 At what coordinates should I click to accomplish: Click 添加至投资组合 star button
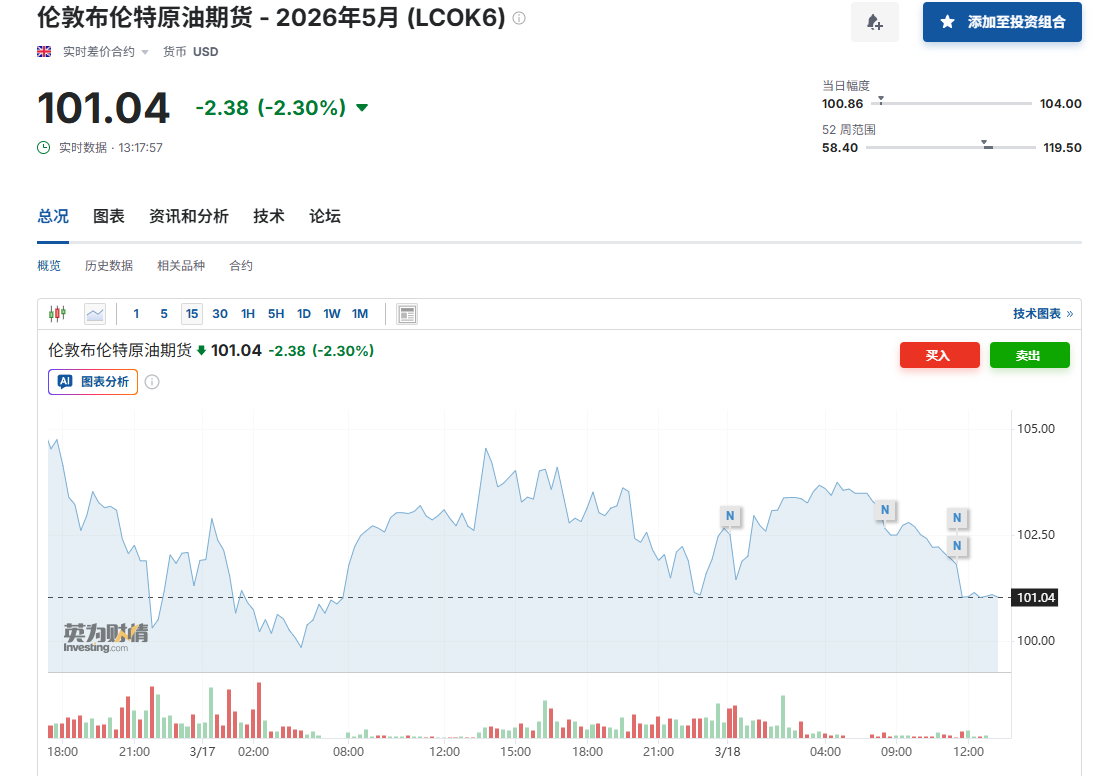(1001, 22)
